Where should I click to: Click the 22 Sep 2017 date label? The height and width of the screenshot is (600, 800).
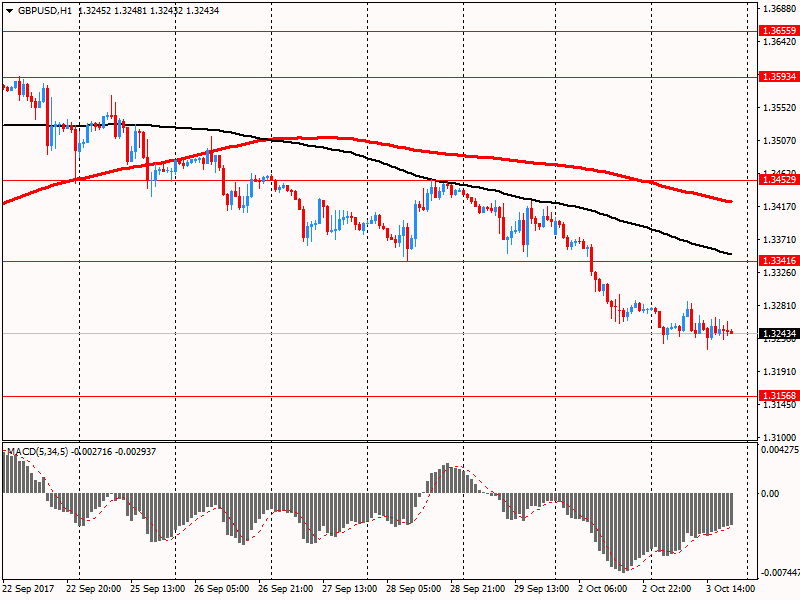[x=28, y=589]
